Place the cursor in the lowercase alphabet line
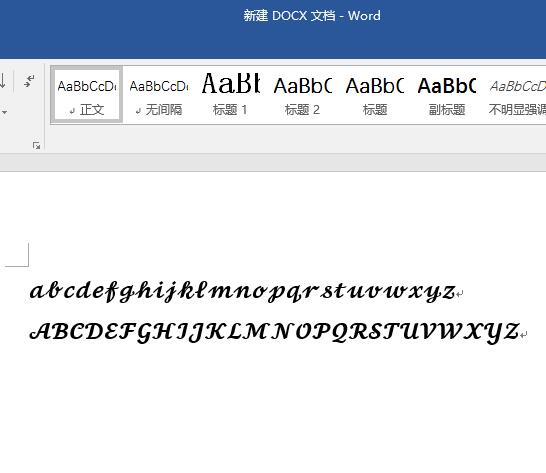This screenshot has width=546, height=473. tap(243, 291)
